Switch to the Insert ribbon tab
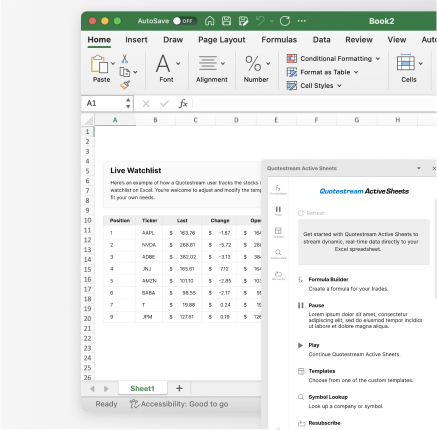Screen dimensions: 437x430 [x=136, y=40]
